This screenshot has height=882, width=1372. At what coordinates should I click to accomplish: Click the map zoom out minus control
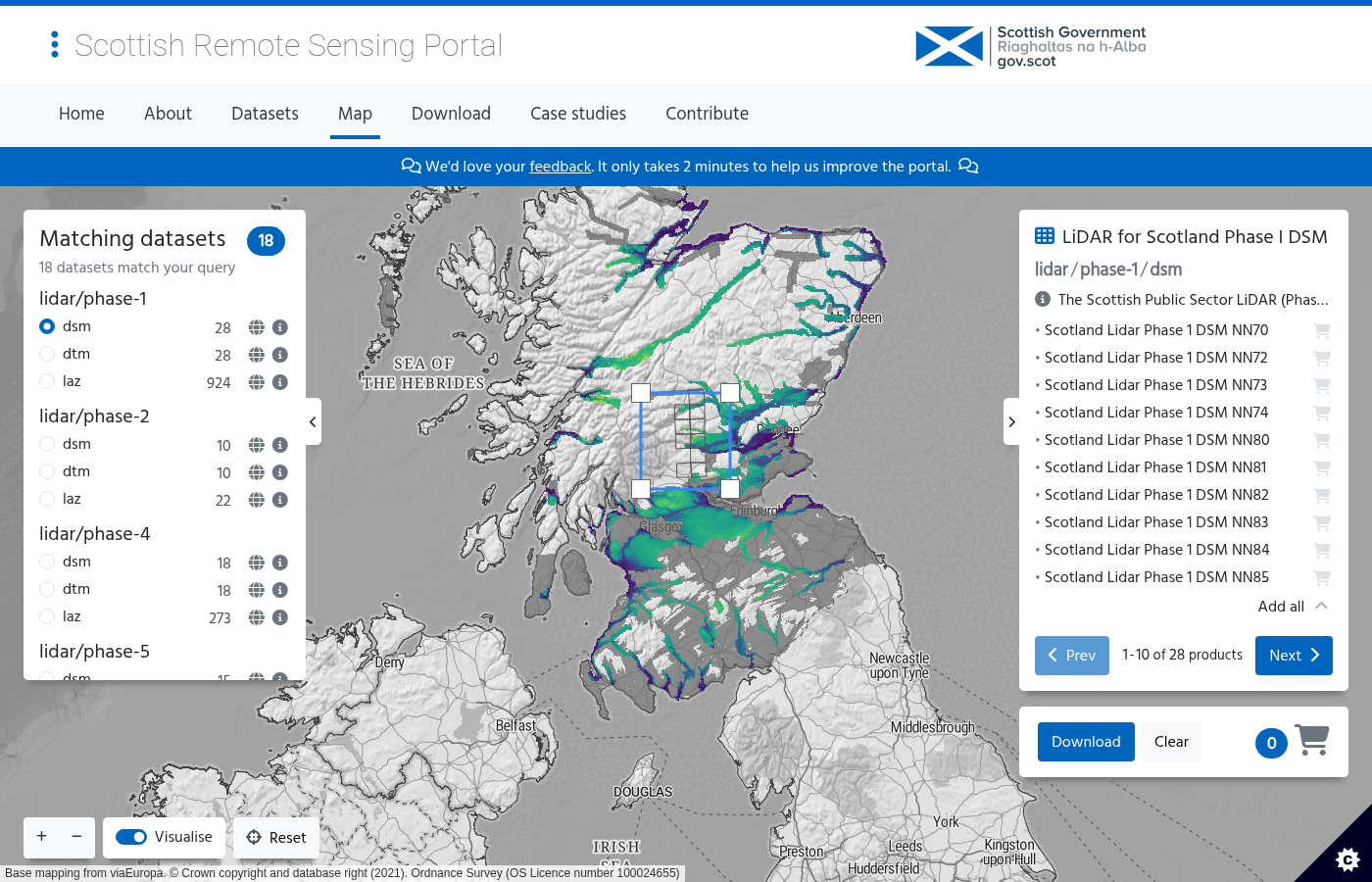(x=76, y=837)
